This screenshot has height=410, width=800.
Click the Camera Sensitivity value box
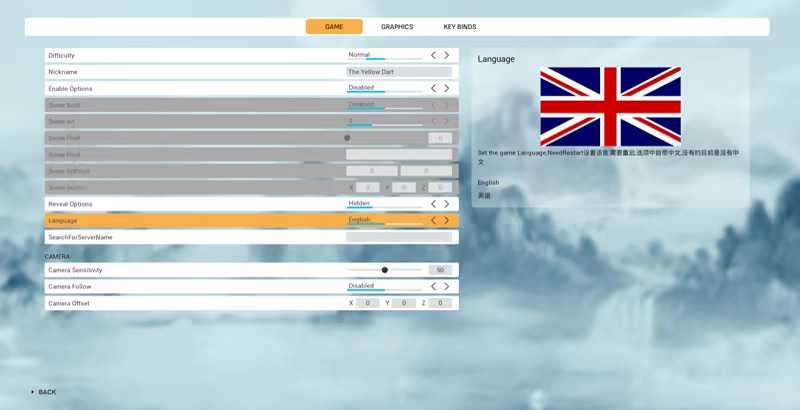(x=440, y=270)
